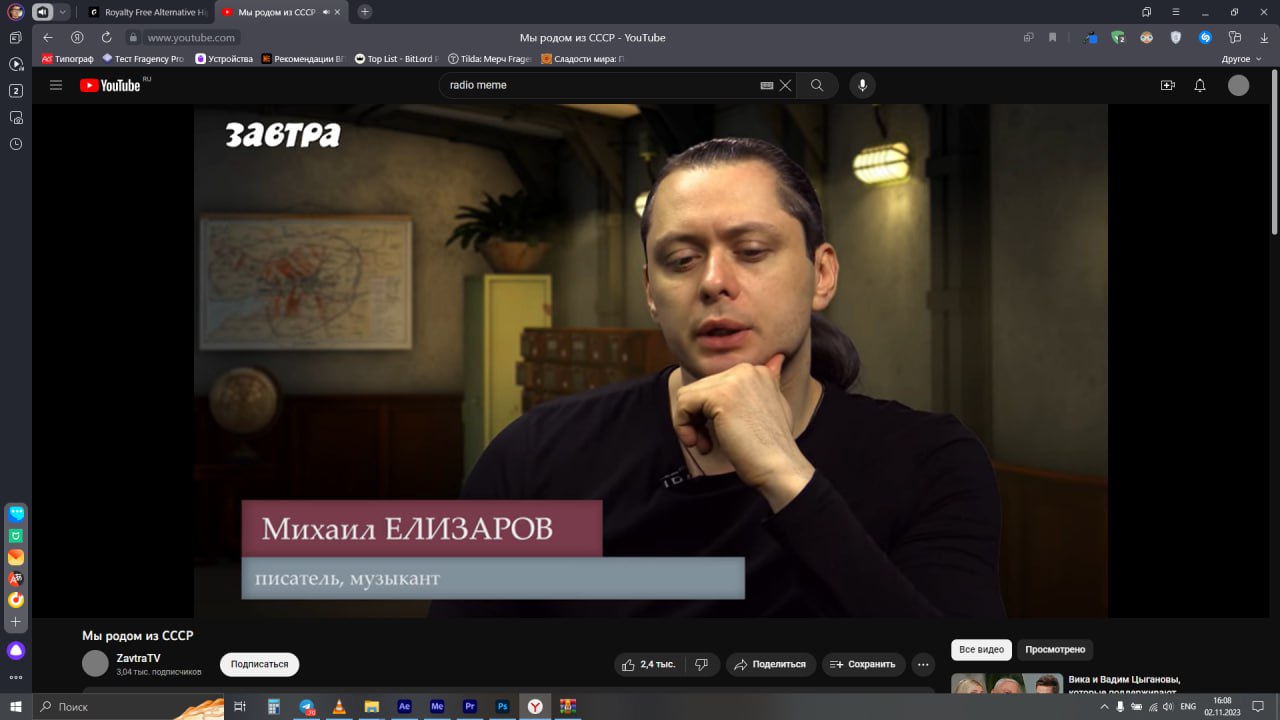Viewport: 1280px width, 720px height.
Task: Dislike the video
Action: click(702, 664)
